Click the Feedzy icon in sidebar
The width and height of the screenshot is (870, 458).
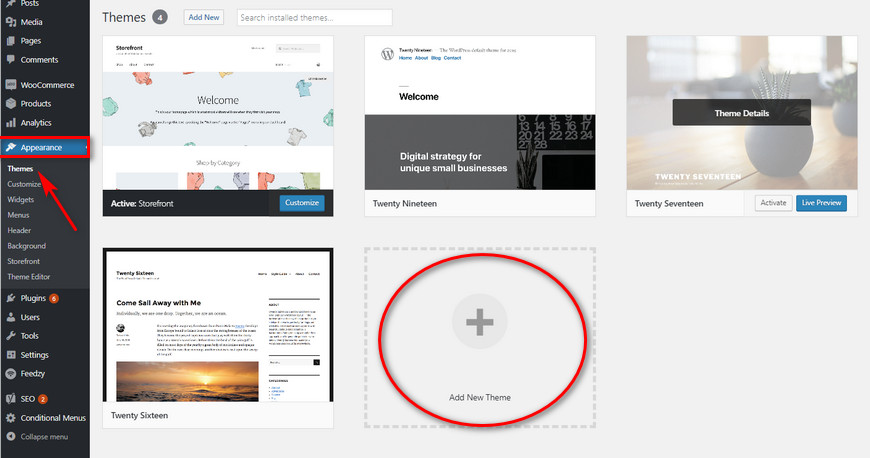[x=11, y=373]
